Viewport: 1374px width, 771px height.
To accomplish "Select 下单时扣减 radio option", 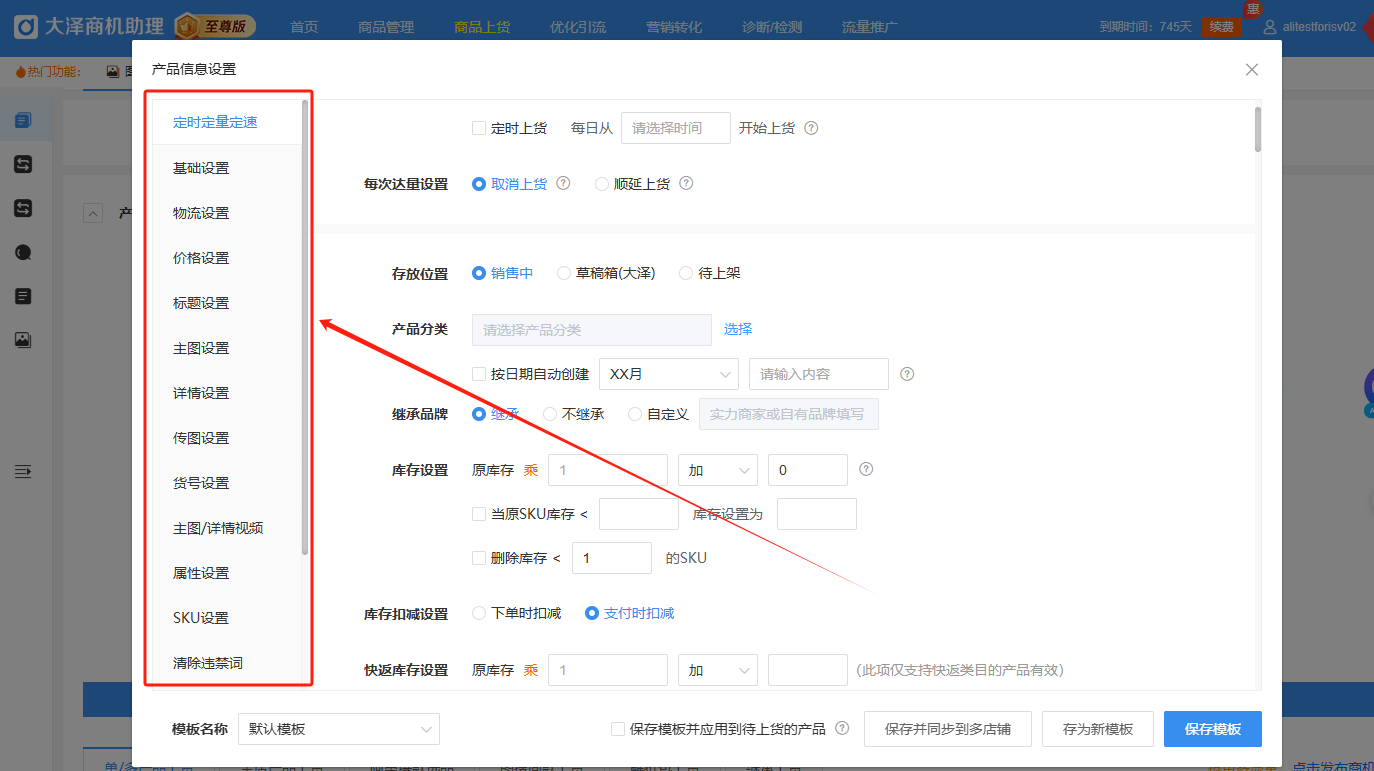I will point(479,613).
